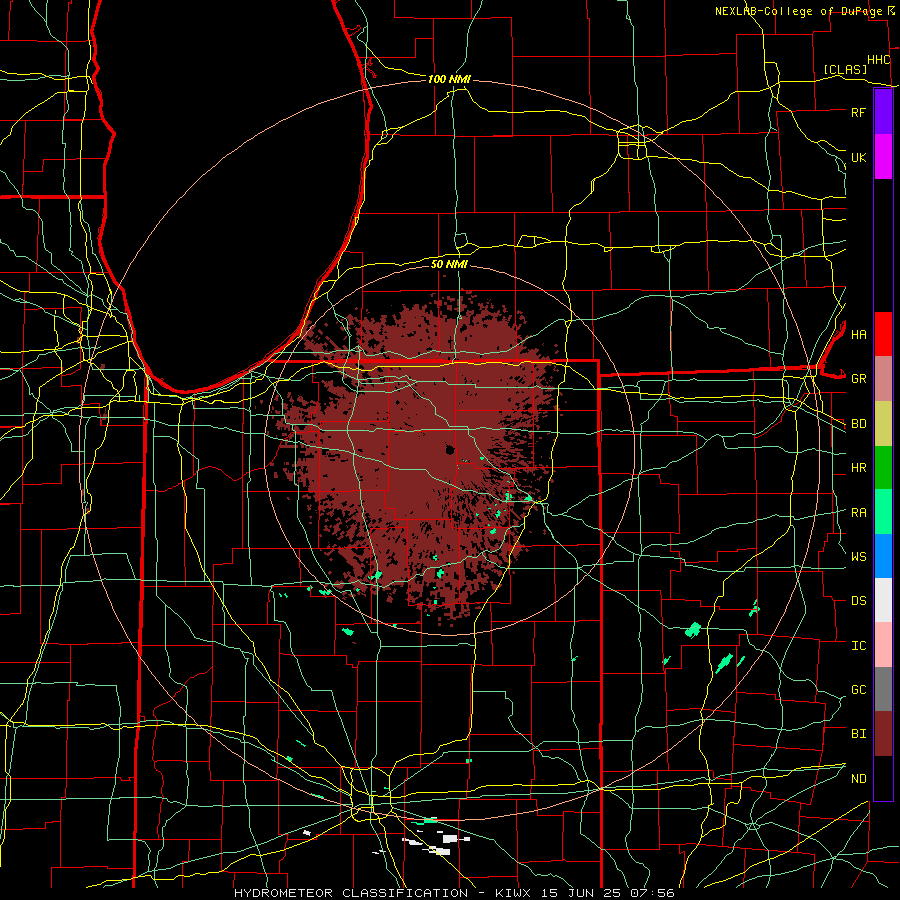This screenshot has height=900, width=900.
Task: Click the NEXLAB-College of DuPage credit text
Action: pos(800,11)
